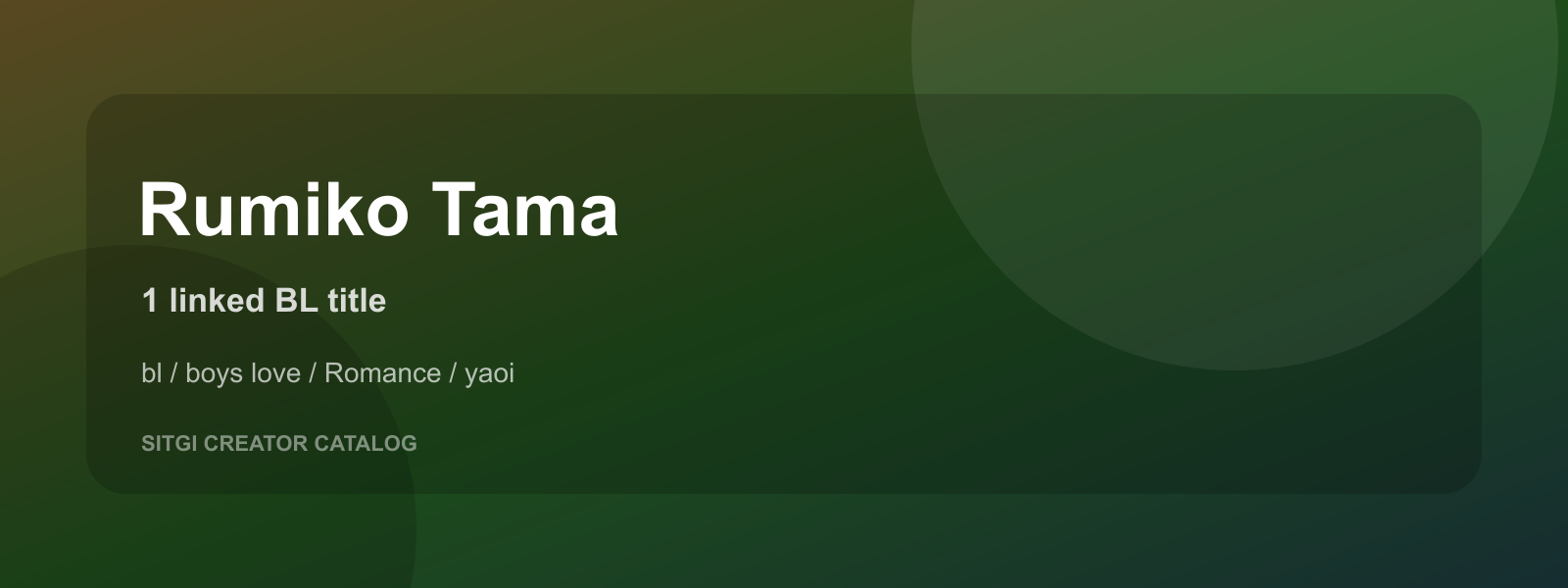The width and height of the screenshot is (1568, 588).
Task: Open the 'bl' tag
Action: [151, 373]
